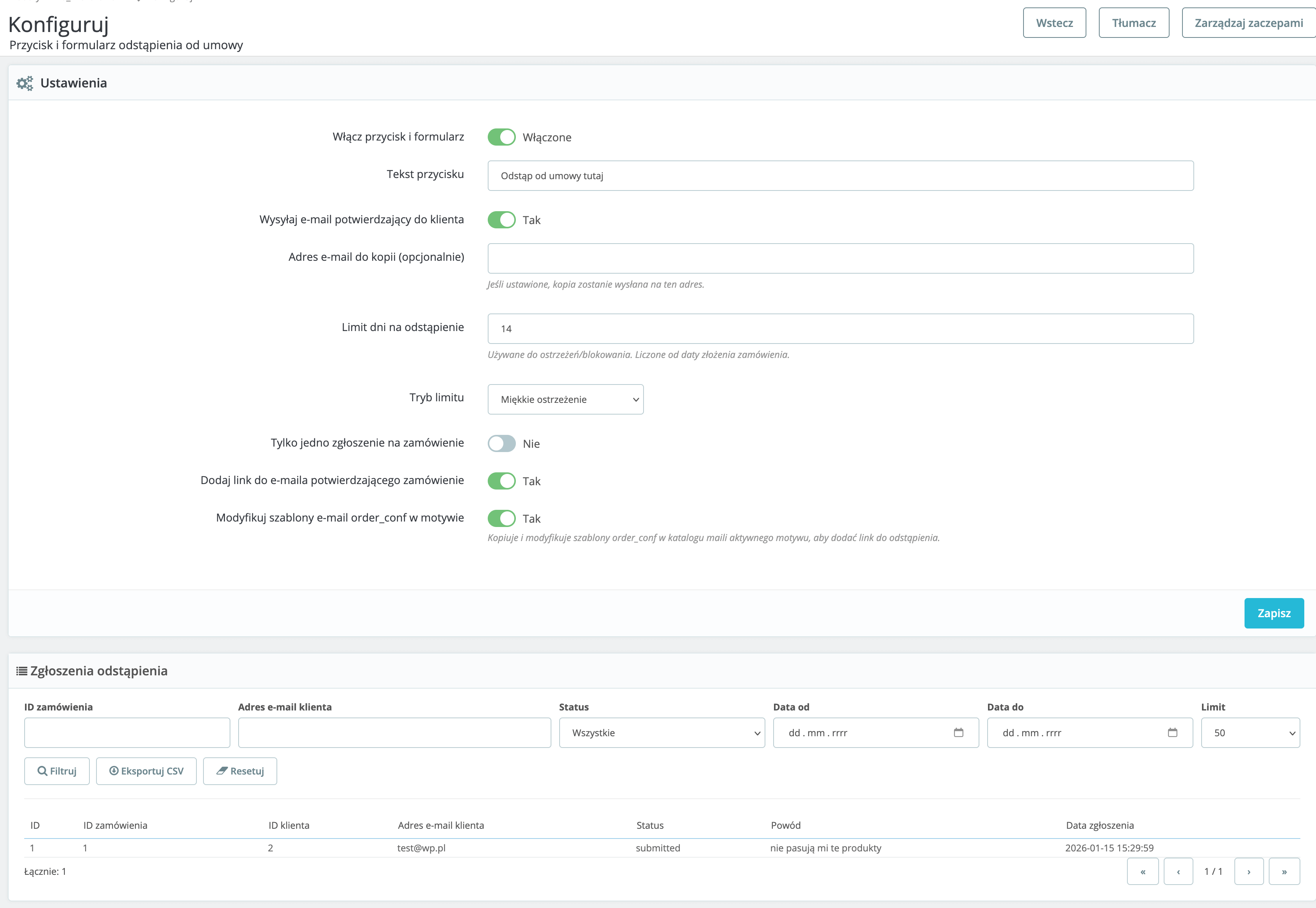This screenshot has height=908, width=1316.
Task: Enable Tylko jedno zgłoszenie na zamówienie
Action: 501,443
